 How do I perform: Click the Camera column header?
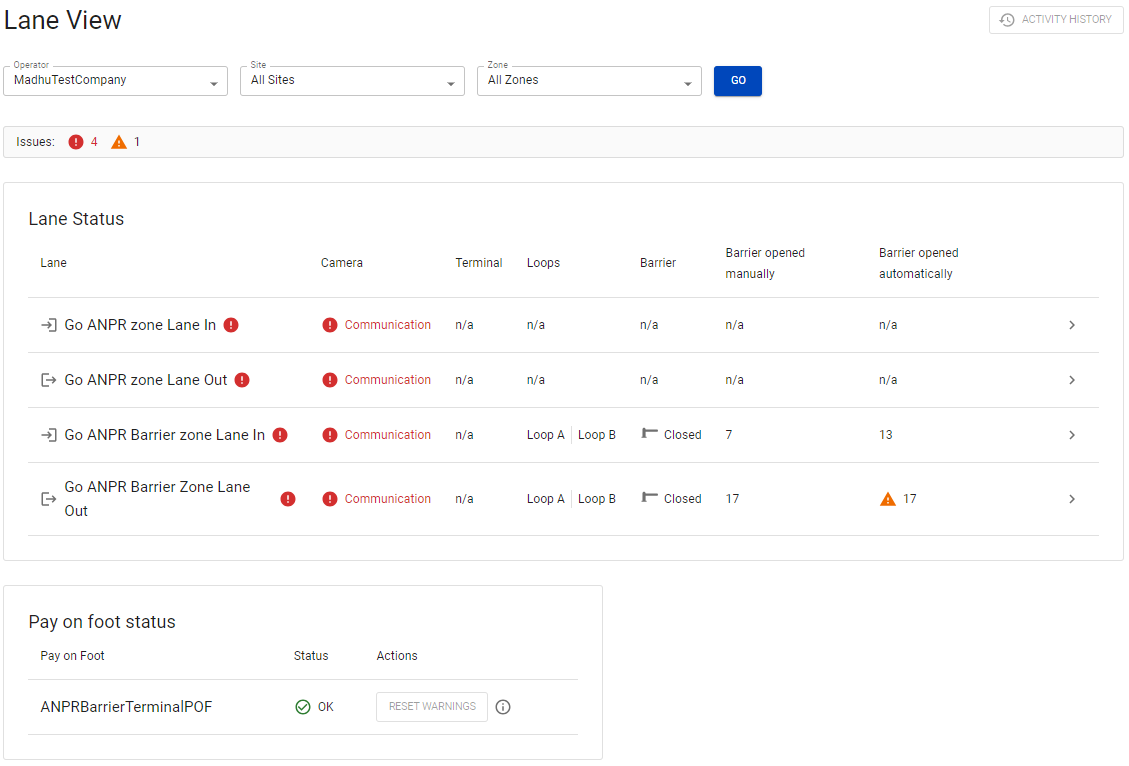[x=341, y=263]
